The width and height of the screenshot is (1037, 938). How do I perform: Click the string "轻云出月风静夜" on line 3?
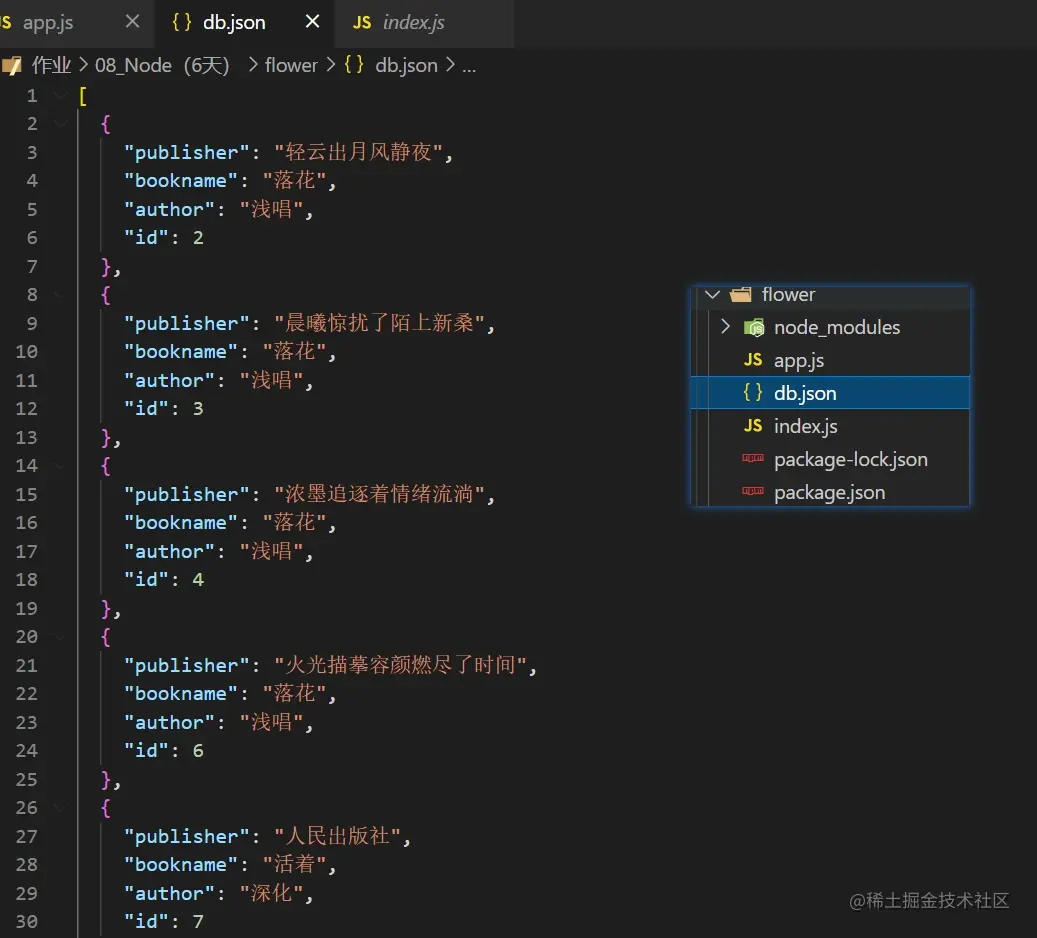click(358, 152)
